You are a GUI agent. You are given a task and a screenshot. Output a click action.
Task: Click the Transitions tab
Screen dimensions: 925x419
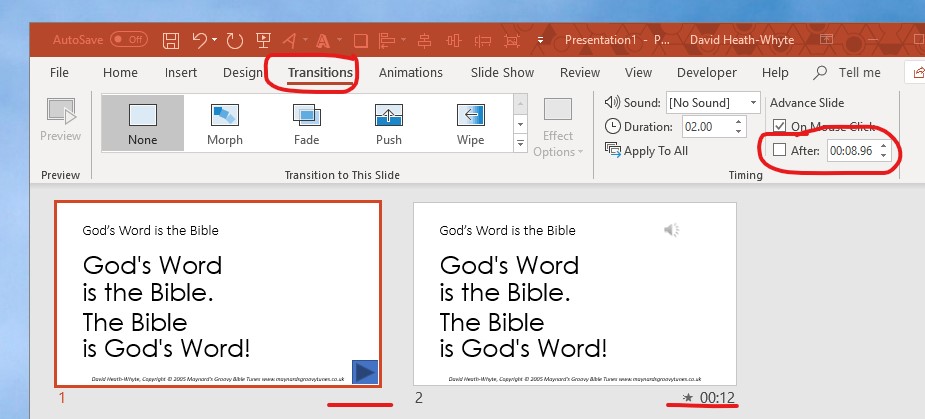pos(320,73)
